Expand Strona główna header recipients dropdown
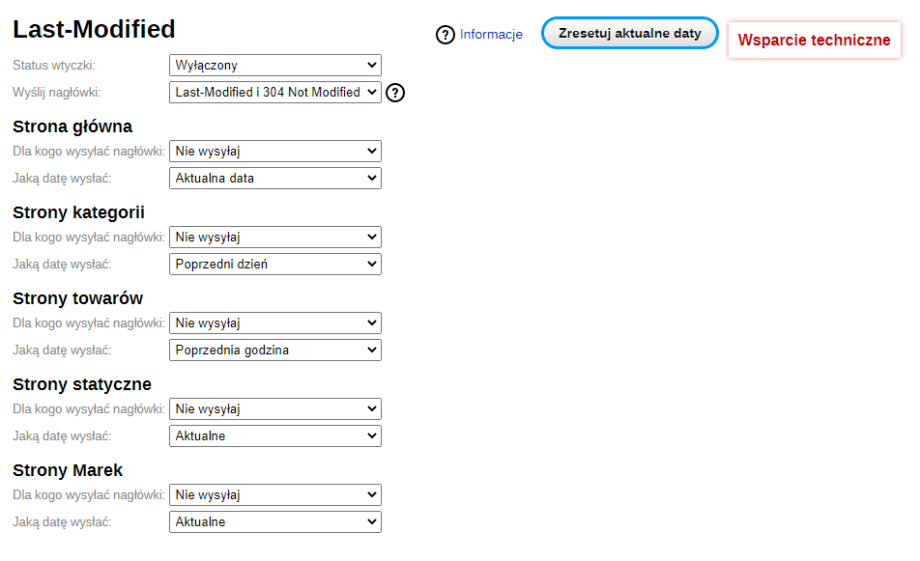The height and width of the screenshot is (561, 920). [x=275, y=152]
